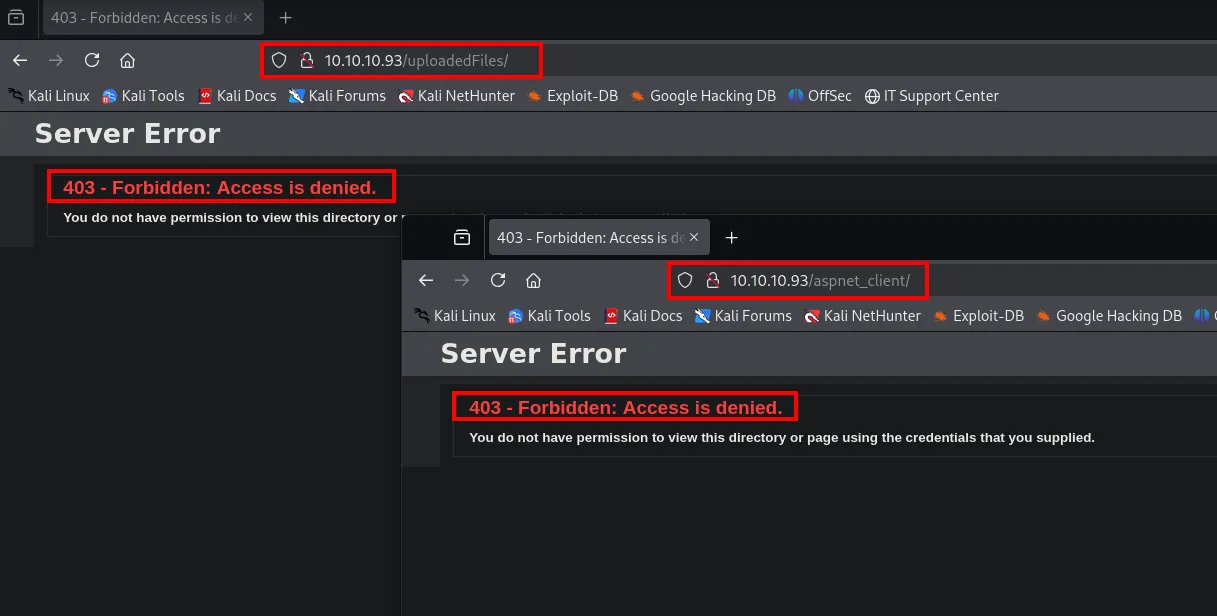Open Kali NetHunter bookmark in uploadedFiles window
The height and width of the screenshot is (616, 1217).
456,96
